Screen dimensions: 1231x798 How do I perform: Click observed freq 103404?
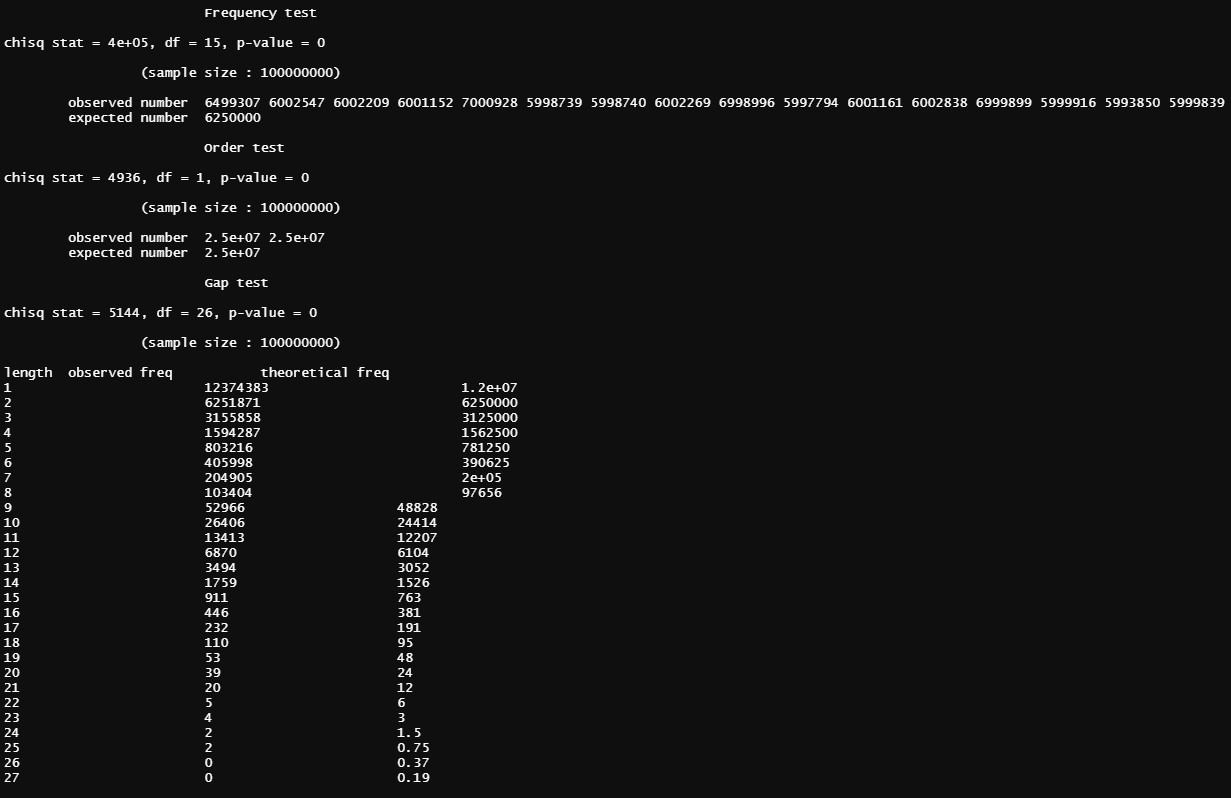pyautogui.click(x=228, y=493)
